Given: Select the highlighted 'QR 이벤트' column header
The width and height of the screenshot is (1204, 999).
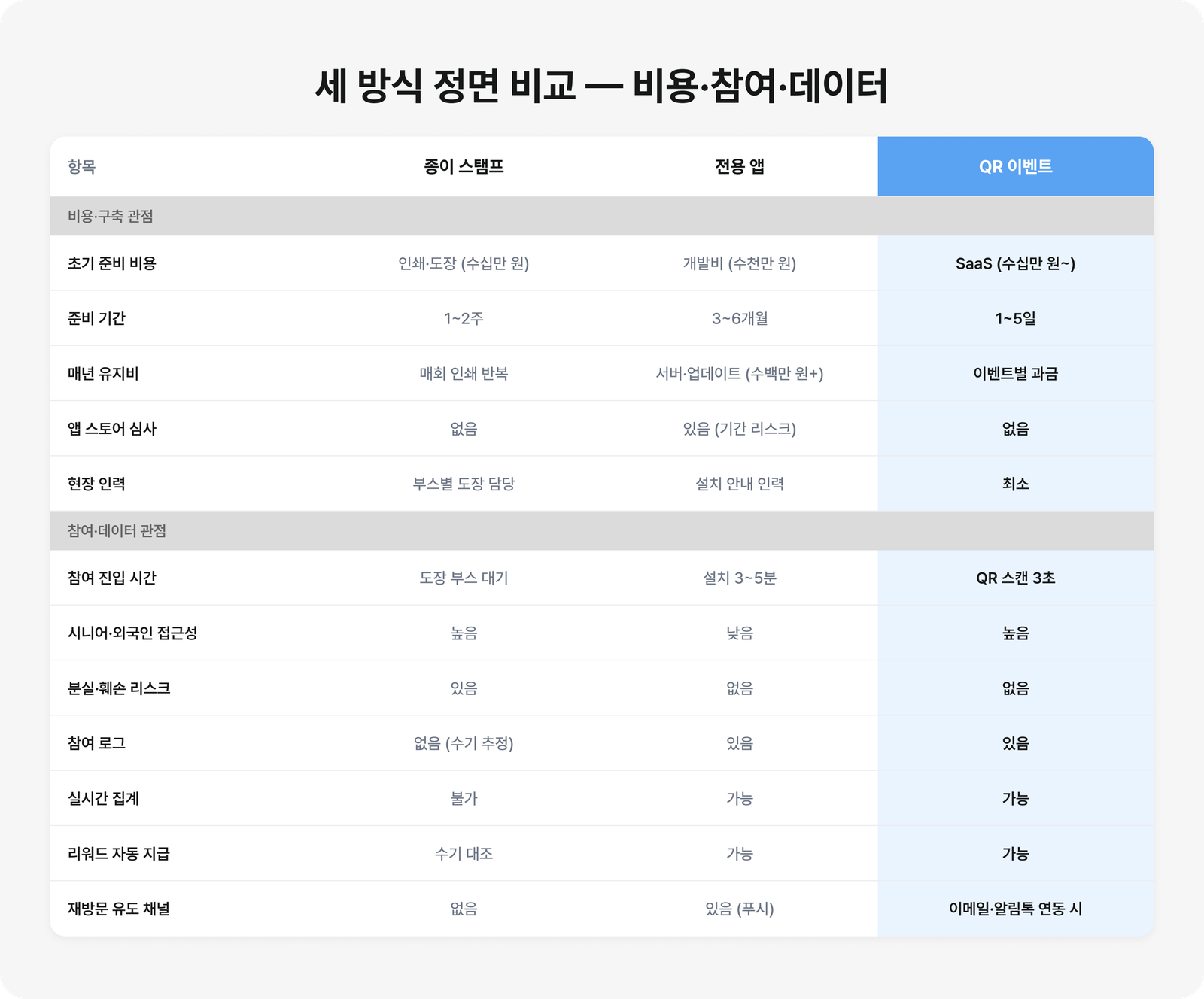Looking at the screenshot, I should [x=1015, y=166].
